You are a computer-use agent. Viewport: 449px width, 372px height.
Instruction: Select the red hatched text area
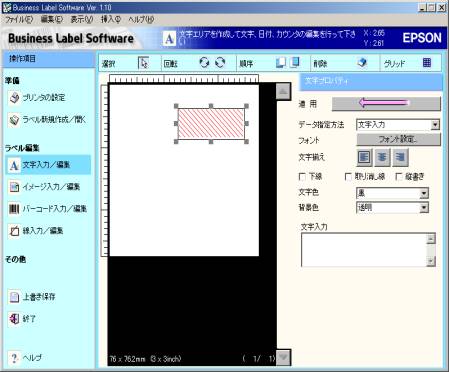tap(211, 124)
